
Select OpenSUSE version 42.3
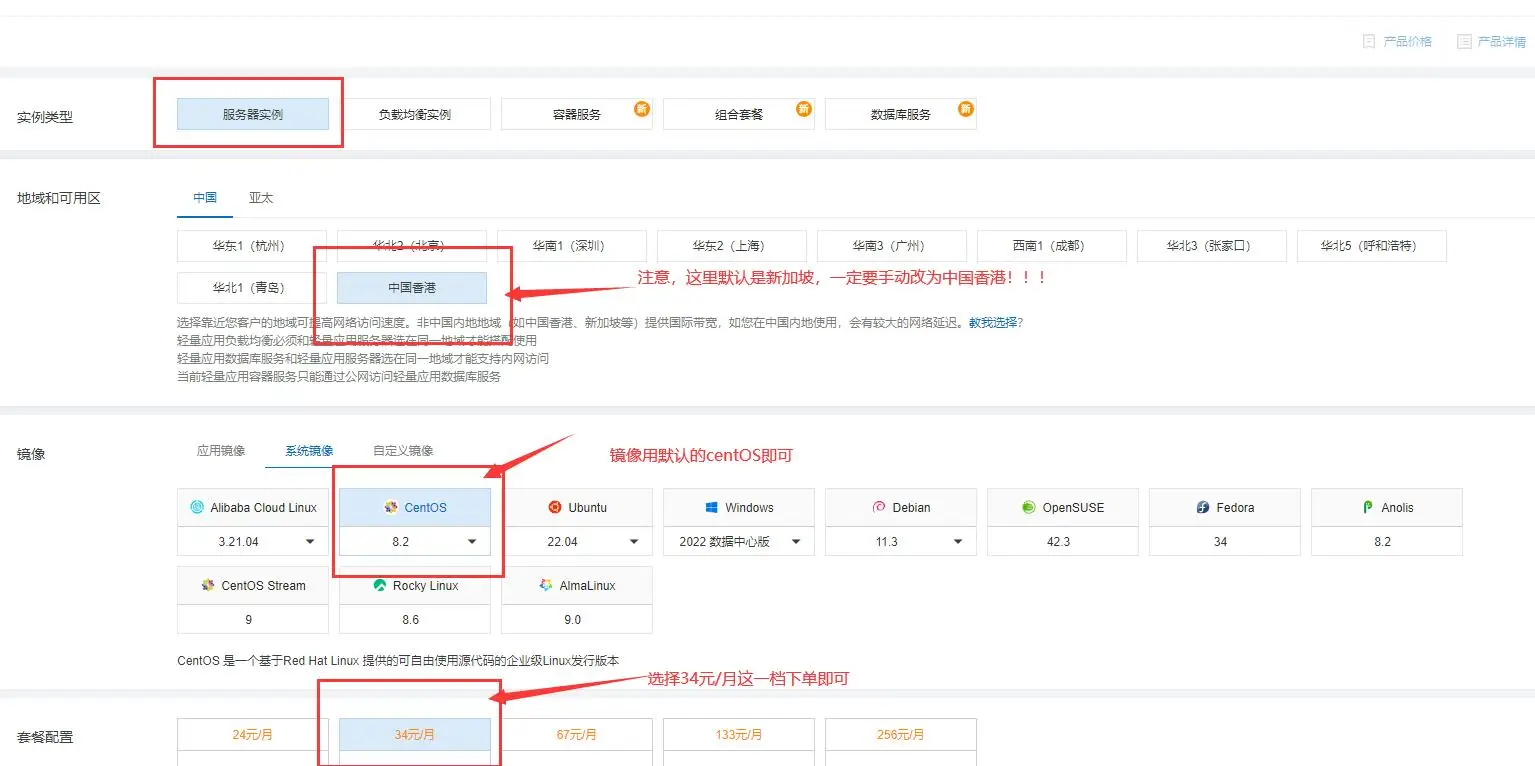tap(1063, 541)
